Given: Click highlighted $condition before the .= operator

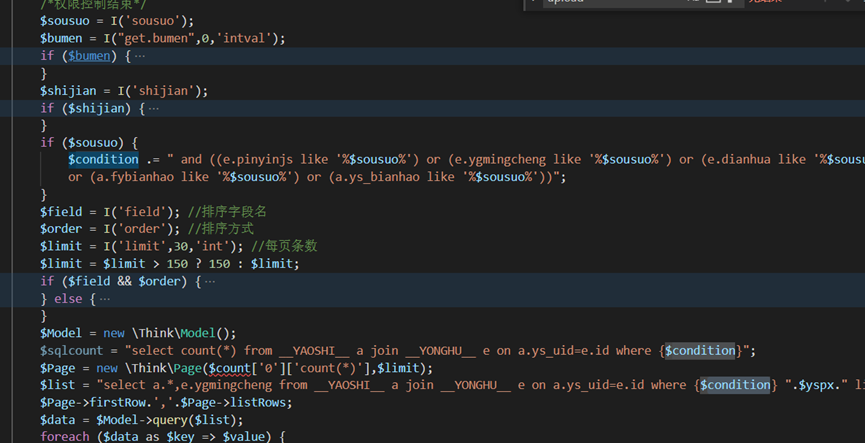Looking at the screenshot, I should [x=103, y=159].
